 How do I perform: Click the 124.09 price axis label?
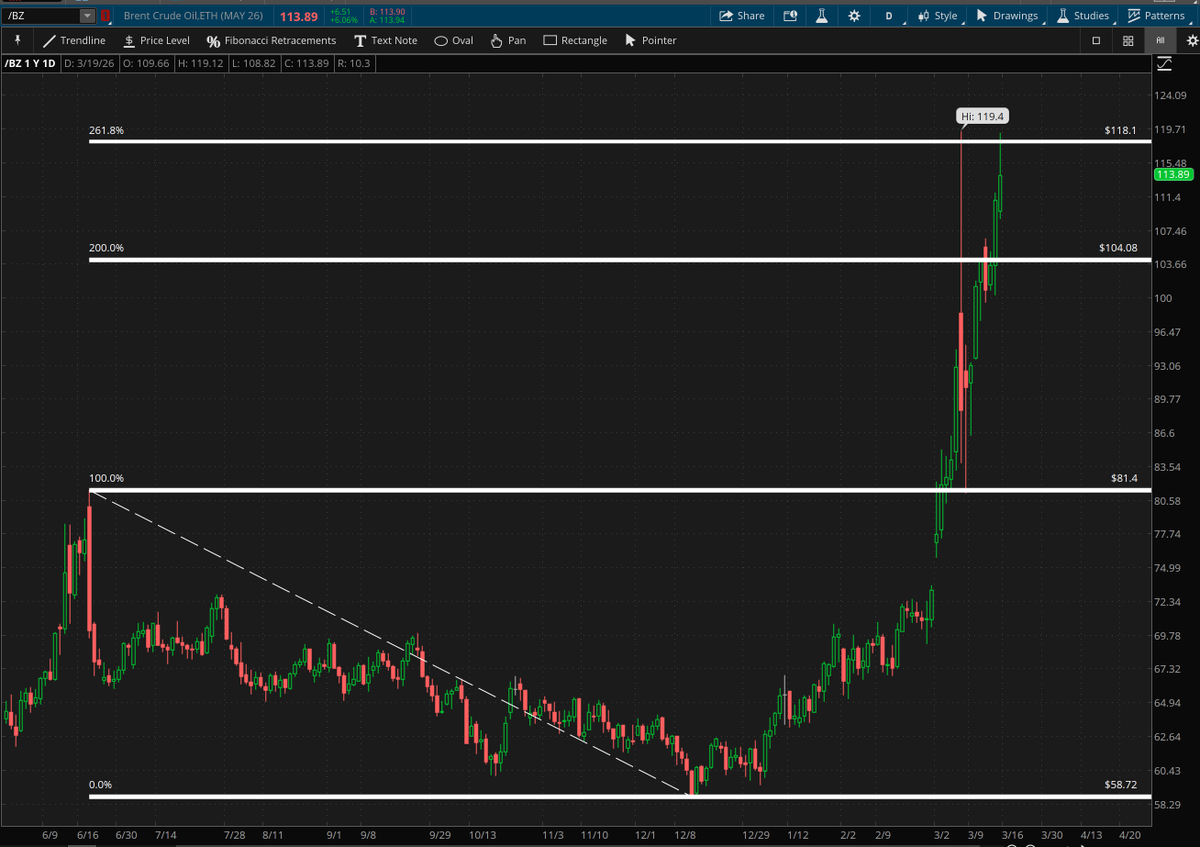(x=1170, y=95)
